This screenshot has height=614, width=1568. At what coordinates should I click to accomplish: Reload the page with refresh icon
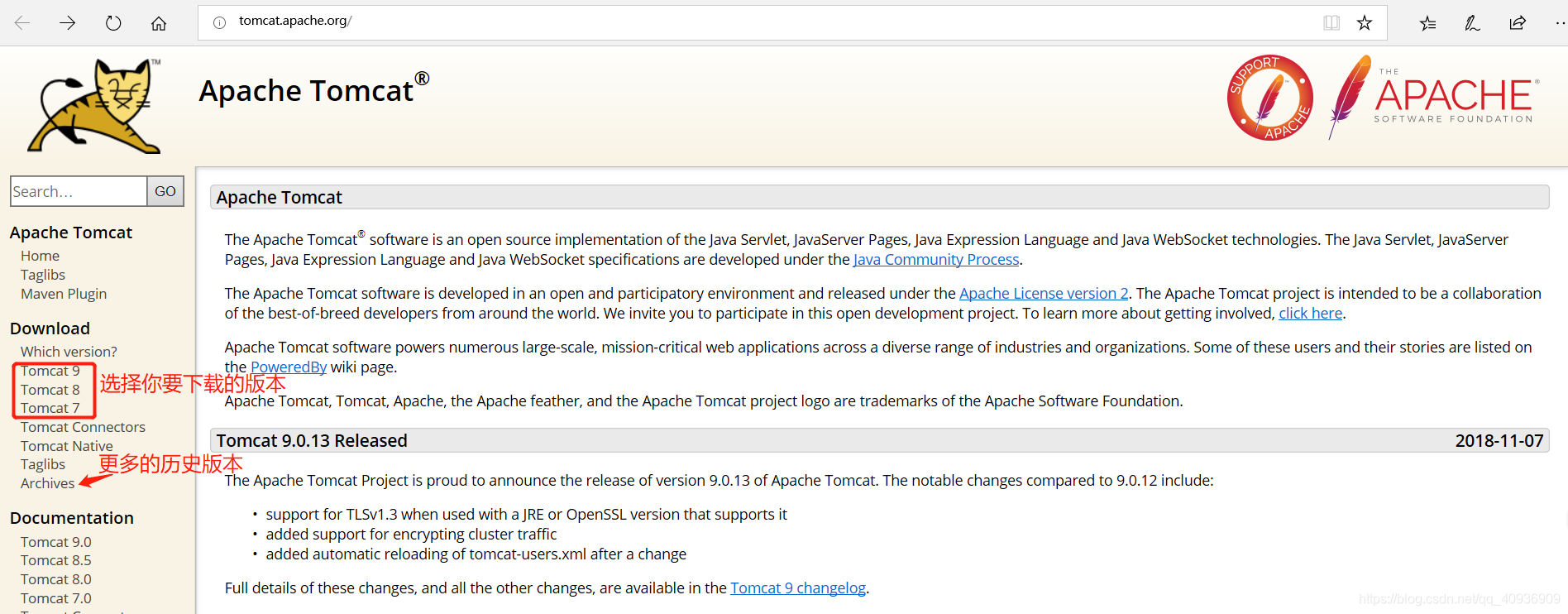coord(113,22)
